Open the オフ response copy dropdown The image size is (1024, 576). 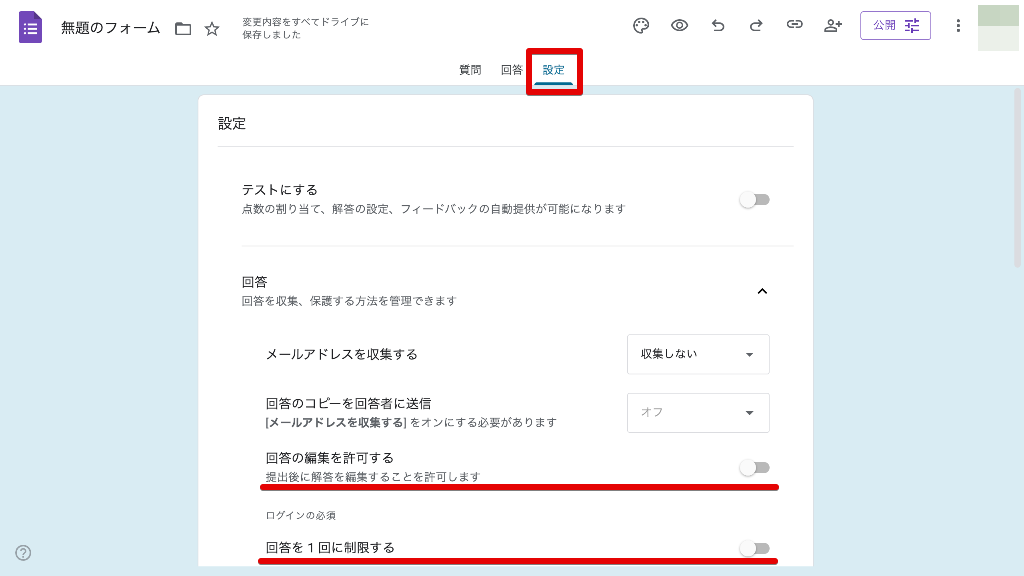click(x=698, y=412)
